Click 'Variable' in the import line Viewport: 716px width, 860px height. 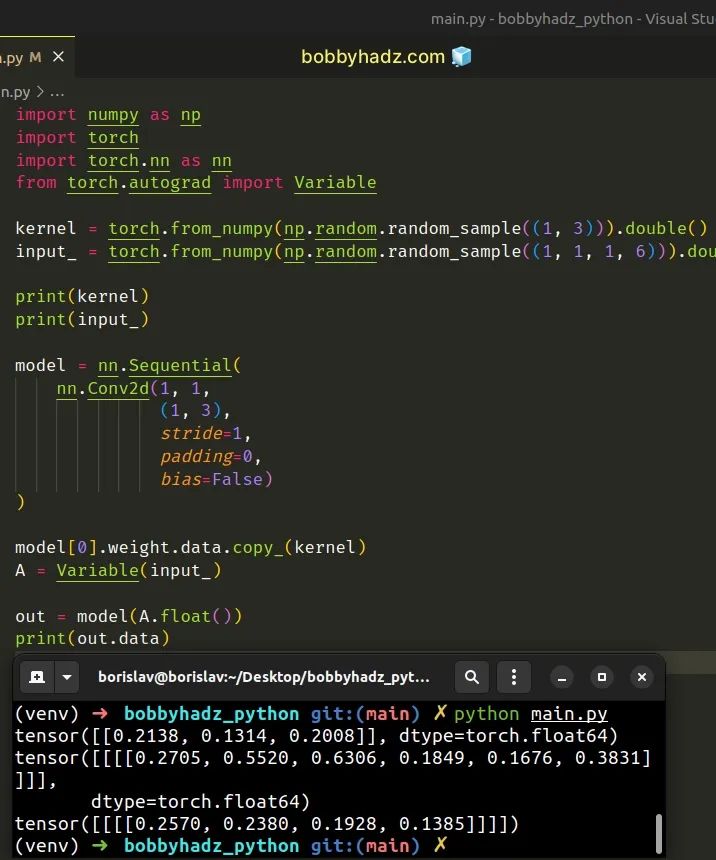point(335,183)
